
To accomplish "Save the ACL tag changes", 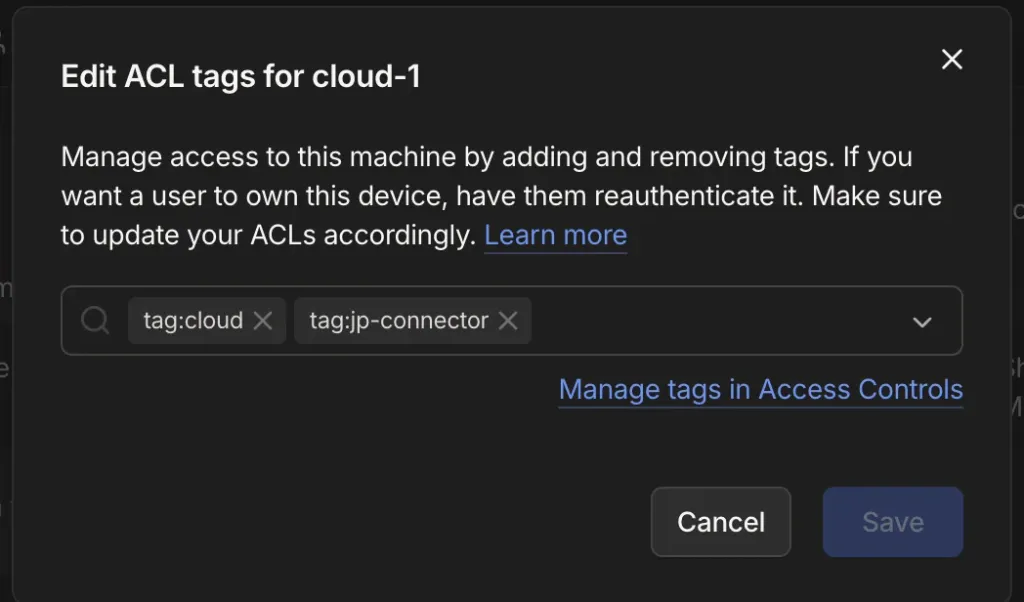I will pyautogui.click(x=893, y=522).
